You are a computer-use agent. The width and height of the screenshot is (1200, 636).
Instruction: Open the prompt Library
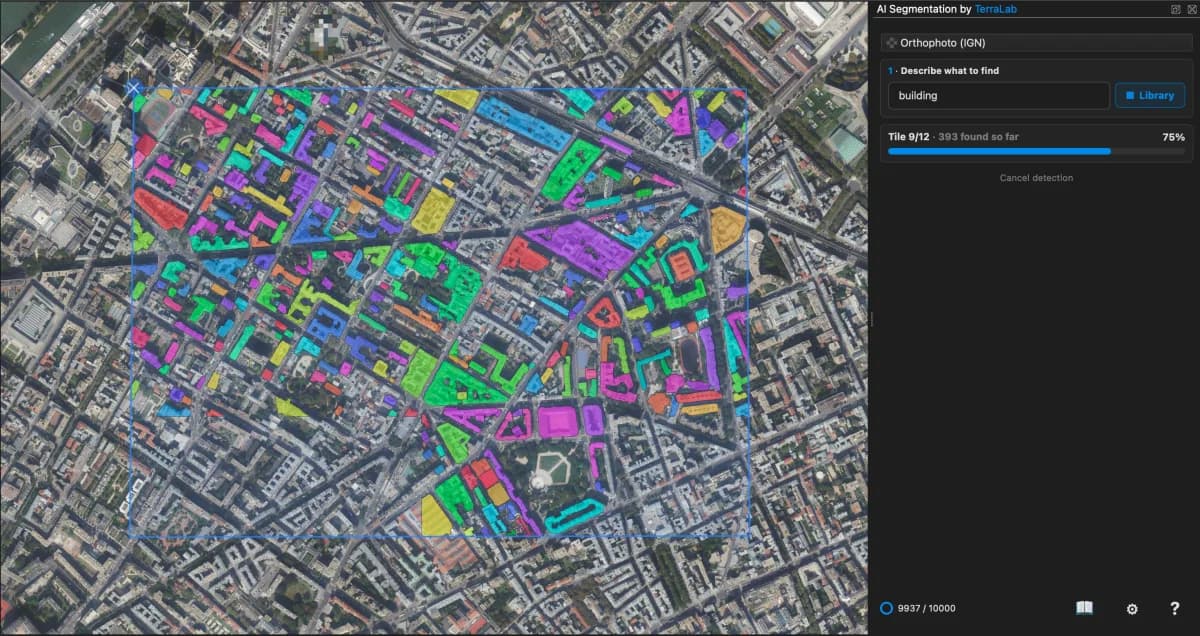click(1150, 96)
